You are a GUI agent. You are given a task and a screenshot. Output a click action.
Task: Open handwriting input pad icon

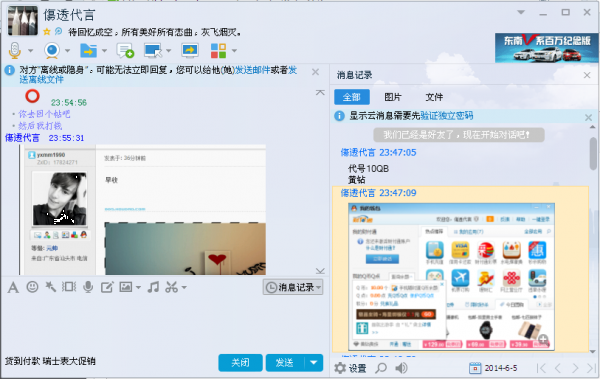pyautogui.click(x=107, y=287)
